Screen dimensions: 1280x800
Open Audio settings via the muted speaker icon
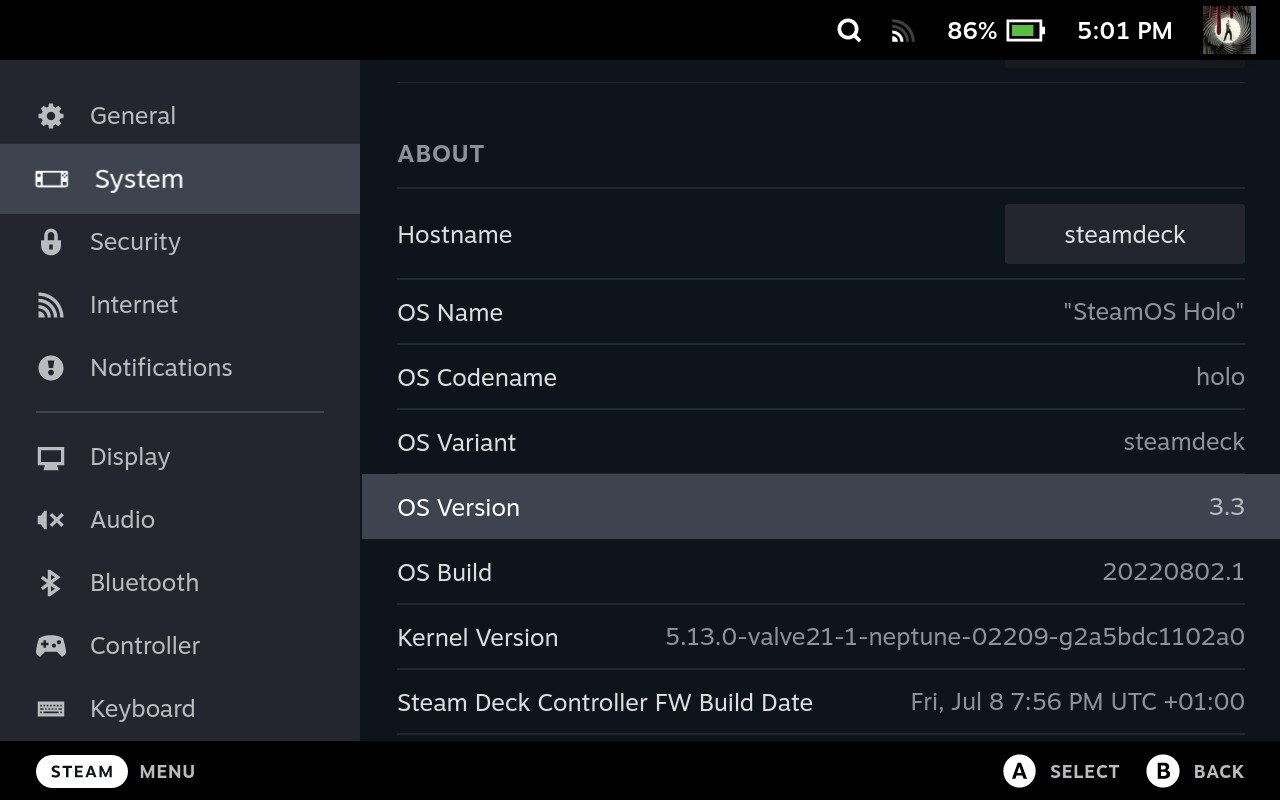click(x=50, y=519)
